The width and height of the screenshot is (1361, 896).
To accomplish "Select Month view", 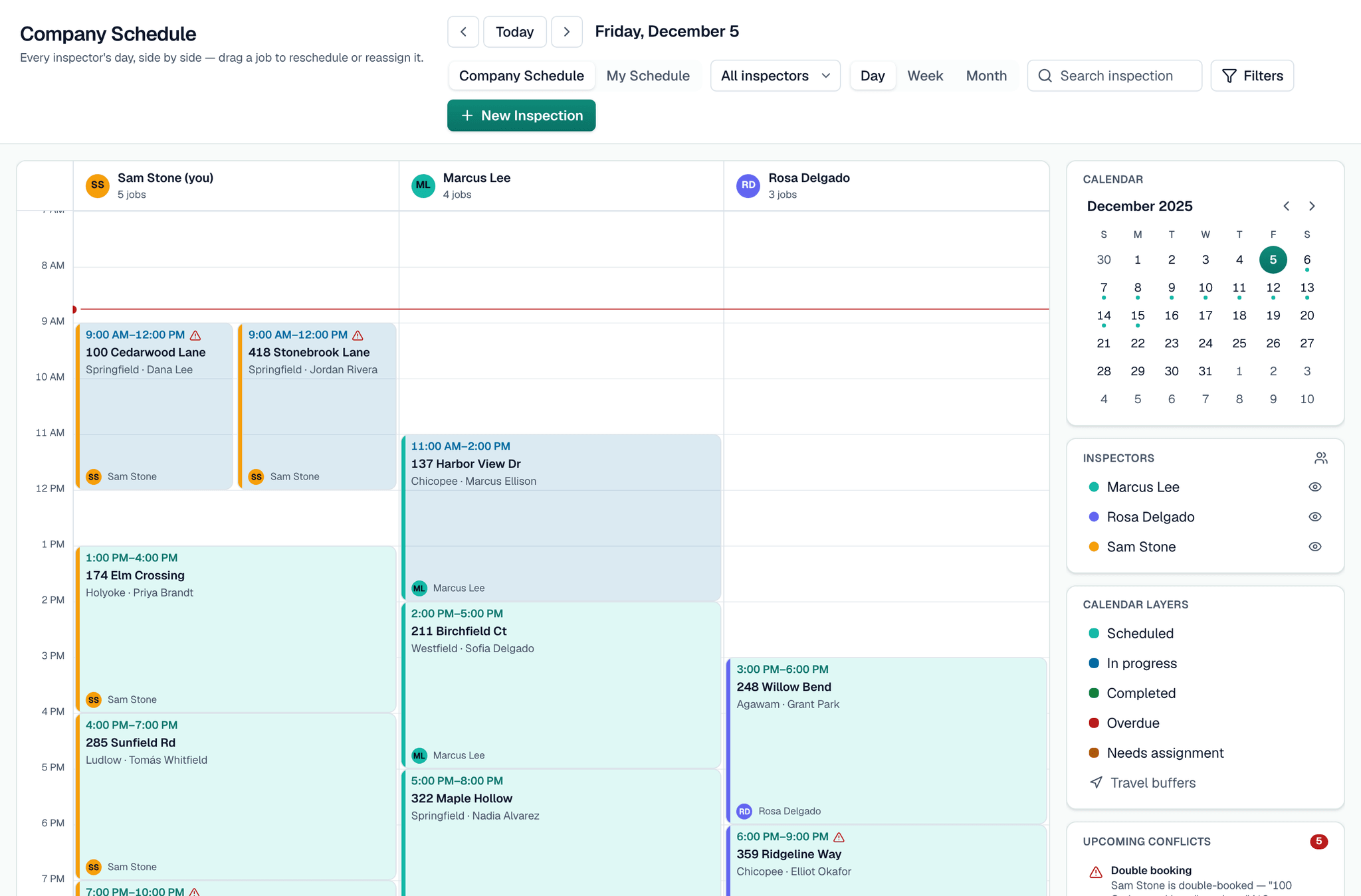I will coord(986,76).
